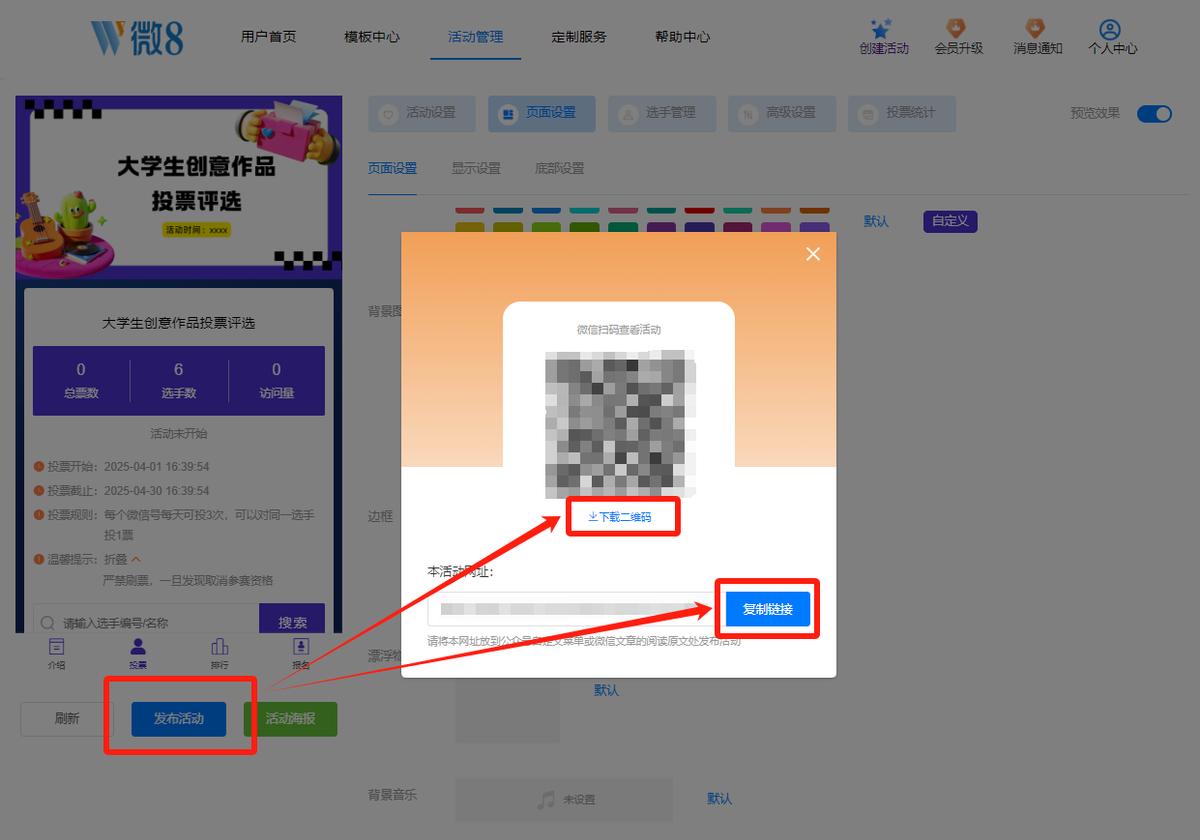Collapse the 温馨提示 折叠 arrow
Screen dimensions: 1200x840
pyautogui.click(x=136, y=559)
